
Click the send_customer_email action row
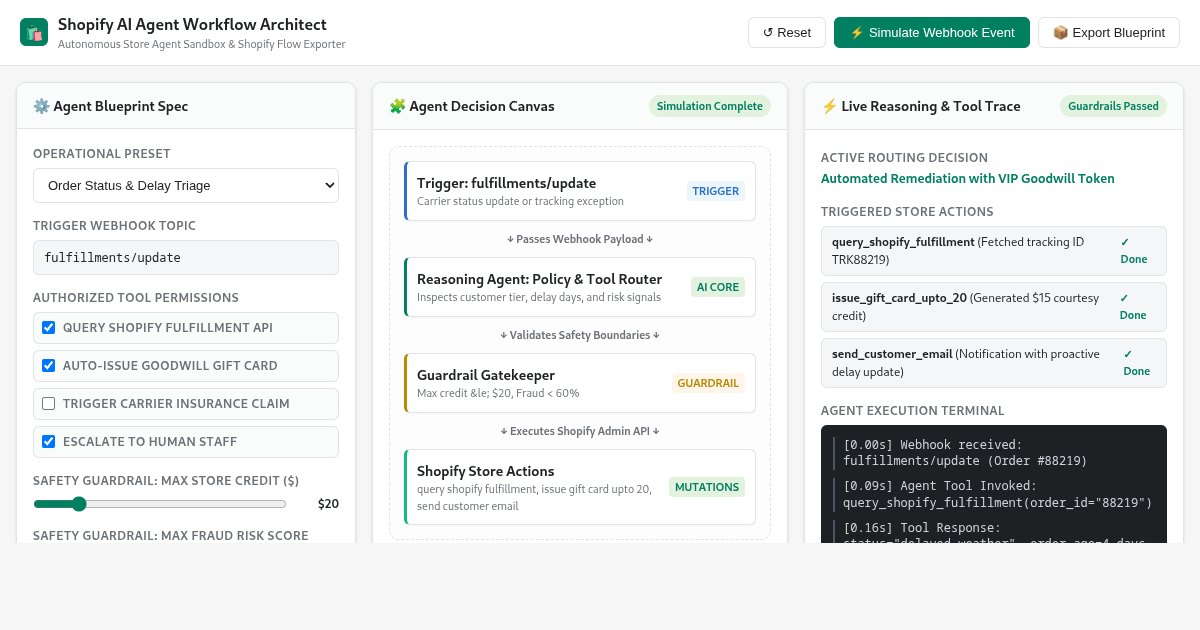[x=994, y=363]
